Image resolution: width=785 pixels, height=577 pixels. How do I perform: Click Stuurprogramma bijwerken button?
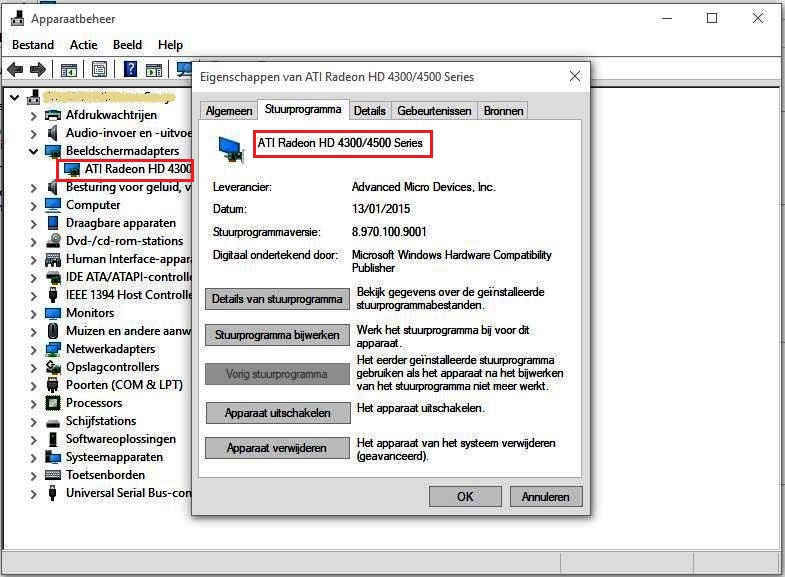277,335
